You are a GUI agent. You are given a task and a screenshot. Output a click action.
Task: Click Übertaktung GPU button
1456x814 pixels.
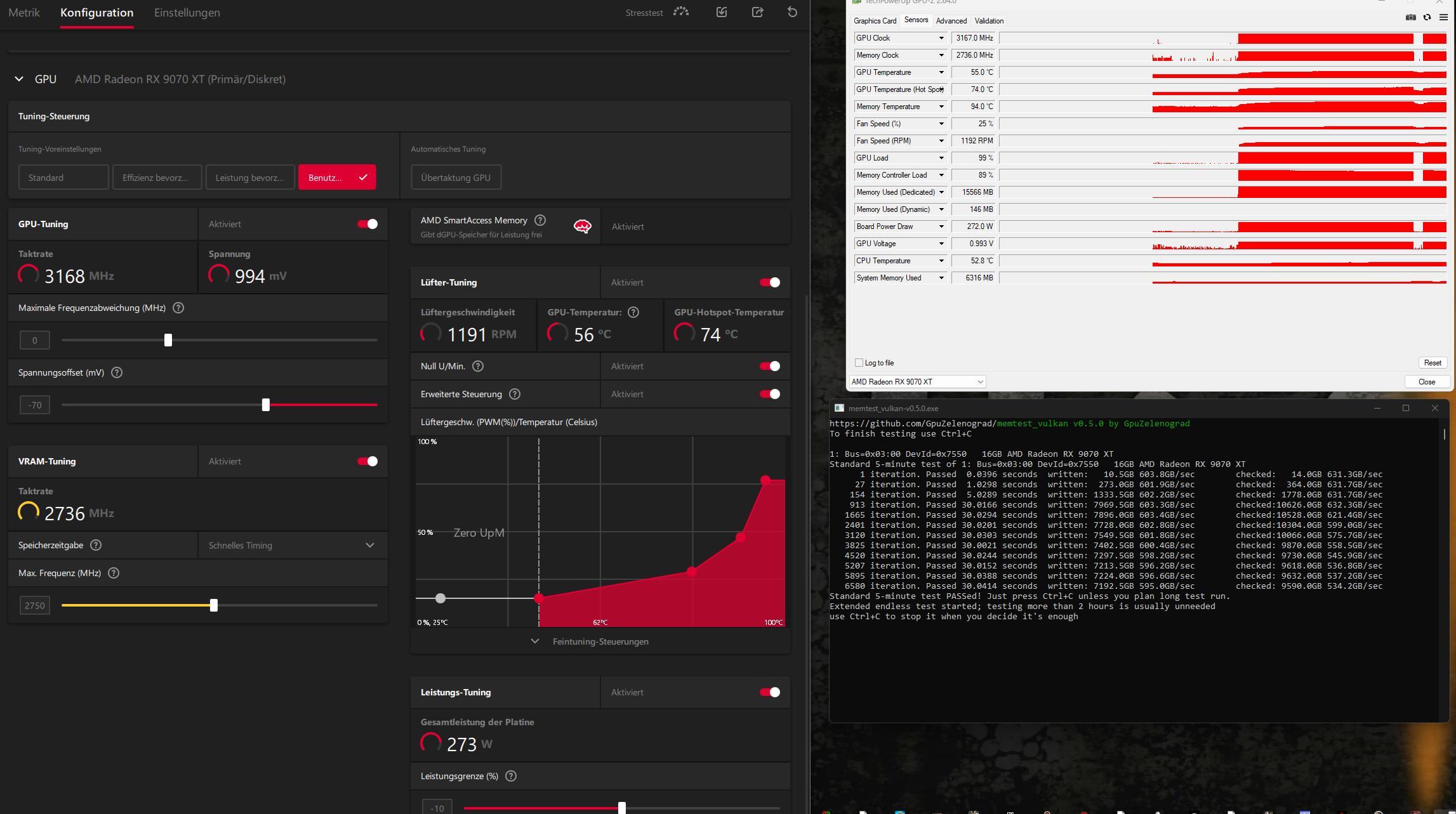coord(456,177)
